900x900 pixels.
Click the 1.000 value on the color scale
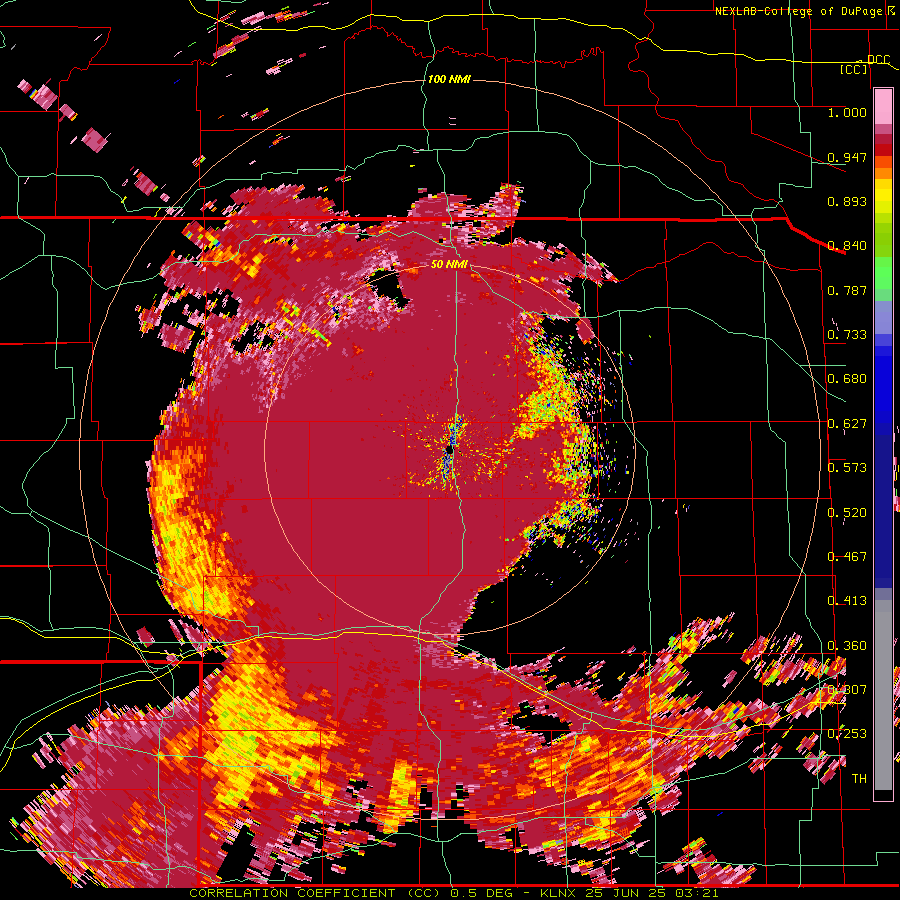(847, 112)
